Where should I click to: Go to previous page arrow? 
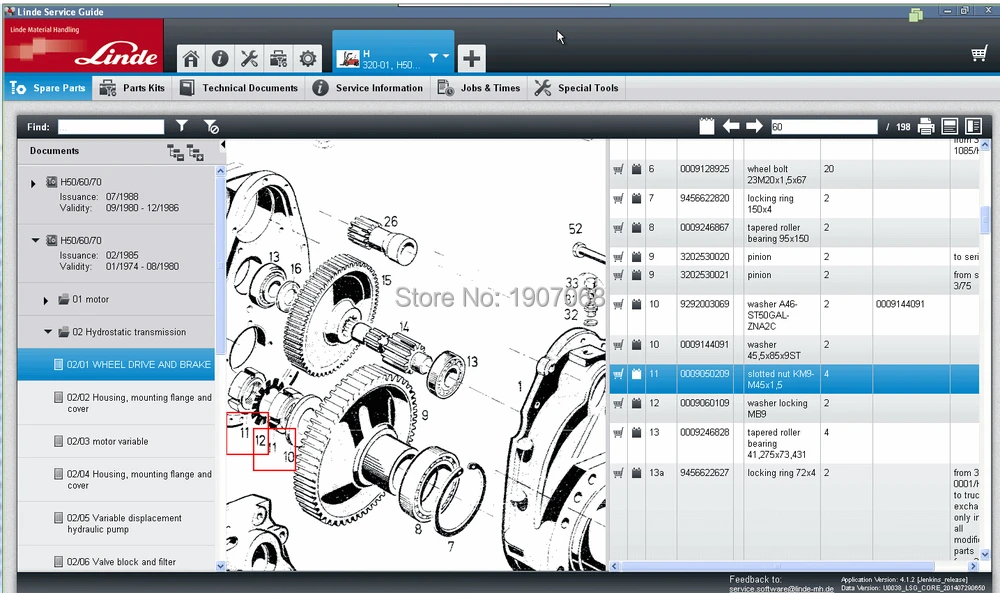coord(731,126)
